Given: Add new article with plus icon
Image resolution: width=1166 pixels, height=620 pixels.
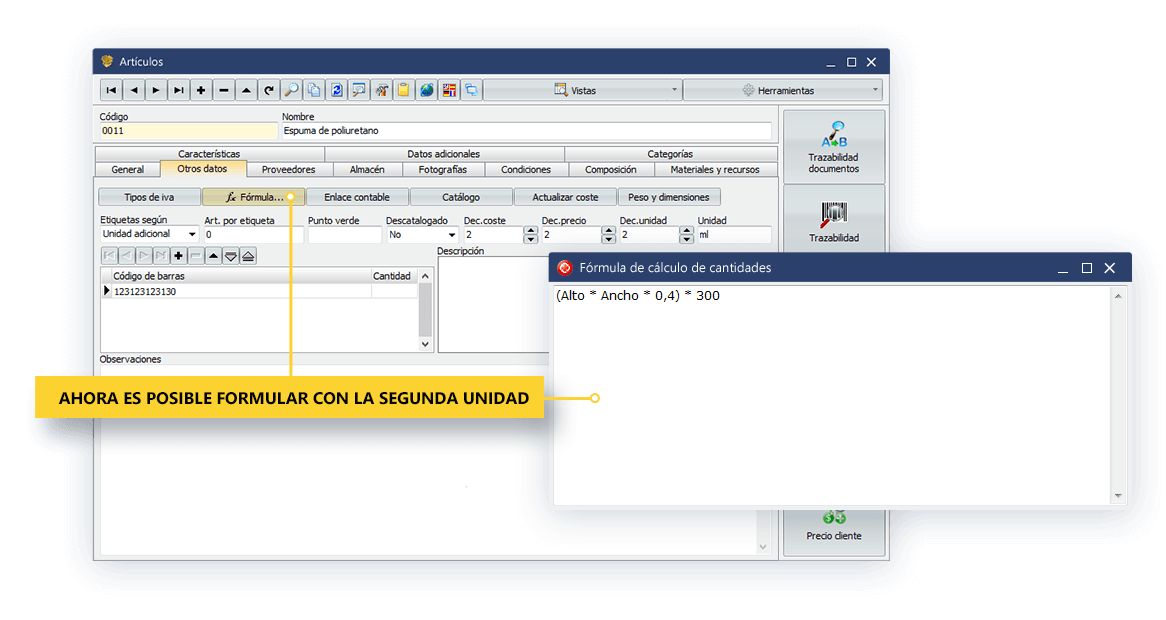Looking at the screenshot, I should 201,90.
